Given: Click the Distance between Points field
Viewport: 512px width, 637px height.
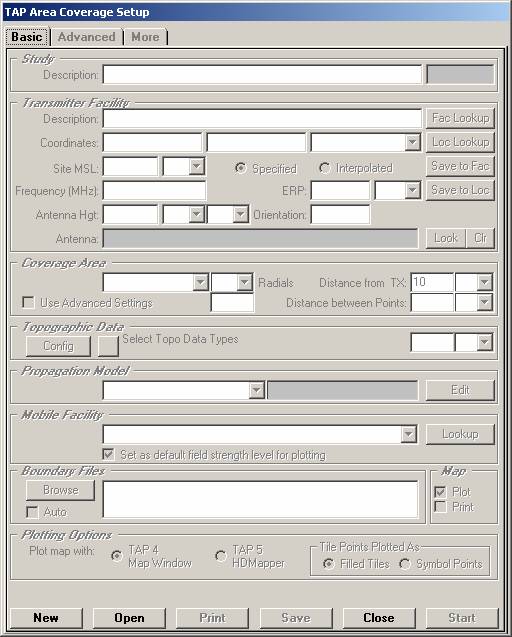Looking at the screenshot, I should (432, 303).
